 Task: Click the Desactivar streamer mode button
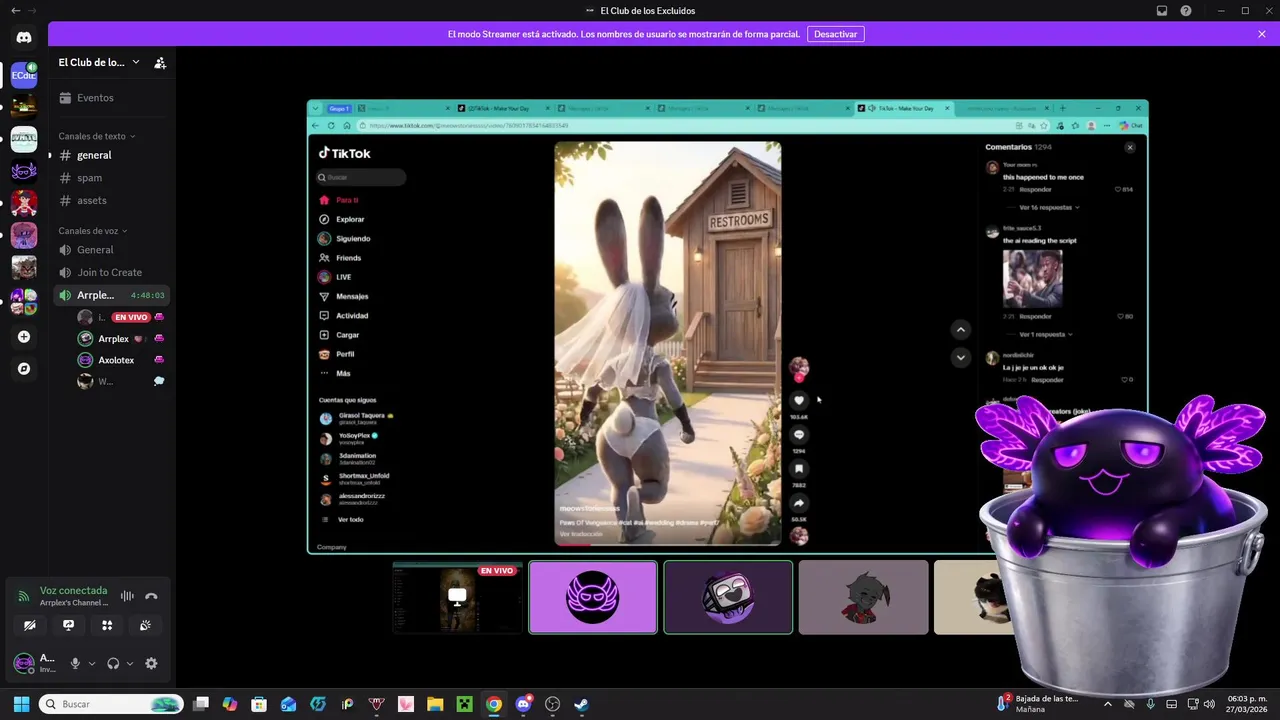[835, 34]
